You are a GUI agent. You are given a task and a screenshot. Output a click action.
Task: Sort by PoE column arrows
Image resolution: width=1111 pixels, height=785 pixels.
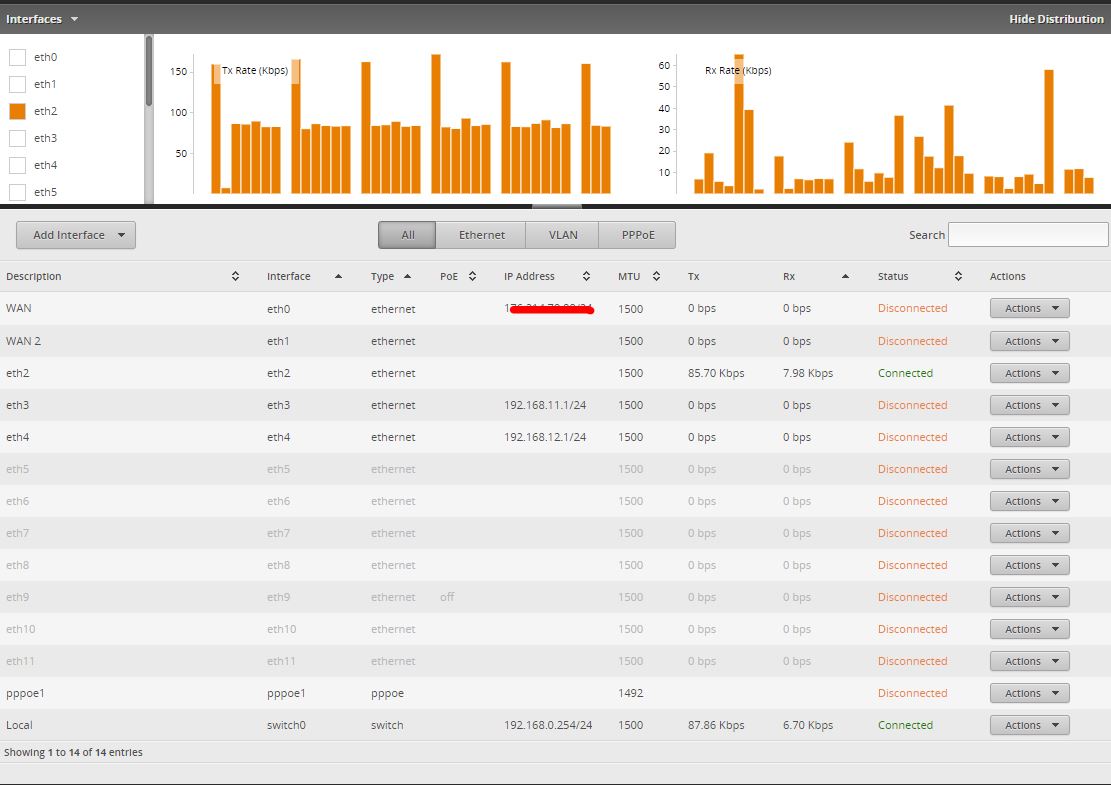coord(472,276)
